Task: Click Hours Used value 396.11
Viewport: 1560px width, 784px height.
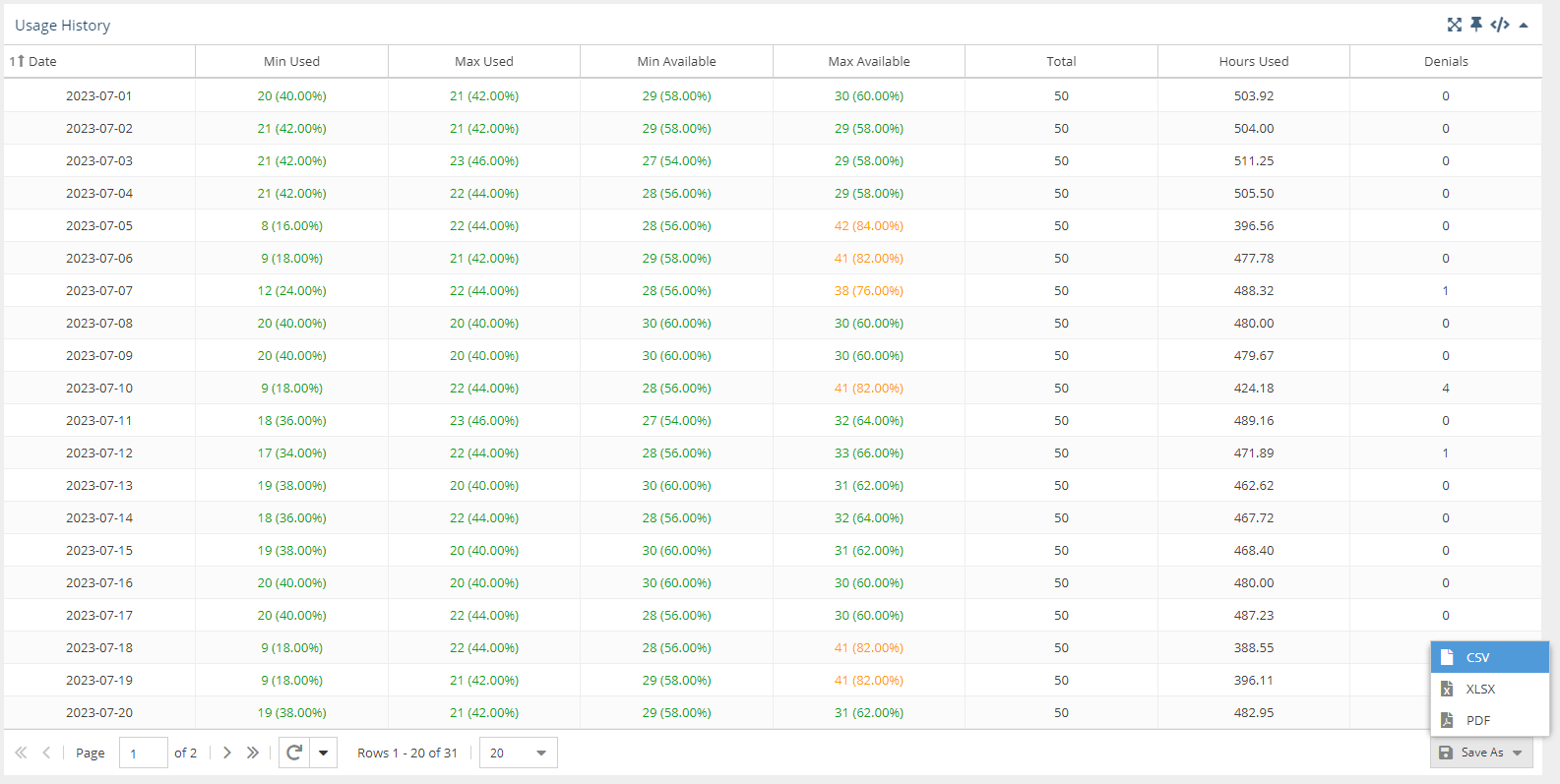Action: click(1254, 680)
